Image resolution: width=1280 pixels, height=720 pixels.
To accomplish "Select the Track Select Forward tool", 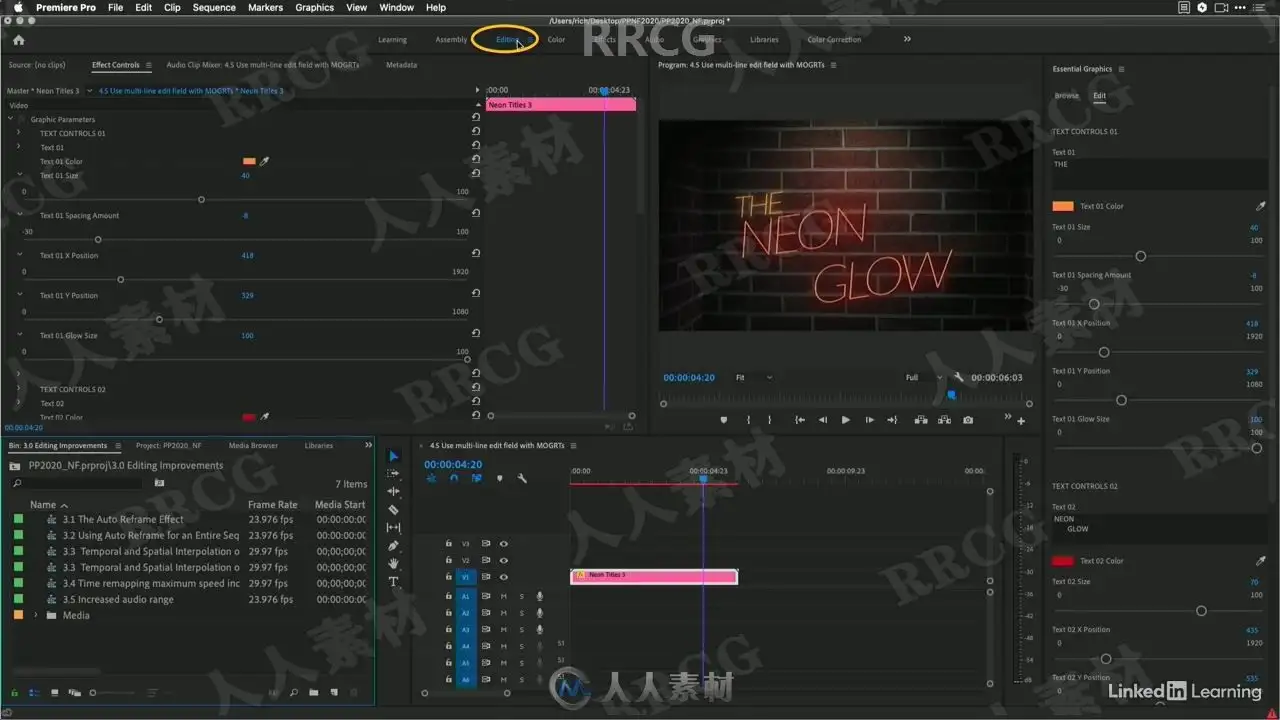I will click(393, 474).
